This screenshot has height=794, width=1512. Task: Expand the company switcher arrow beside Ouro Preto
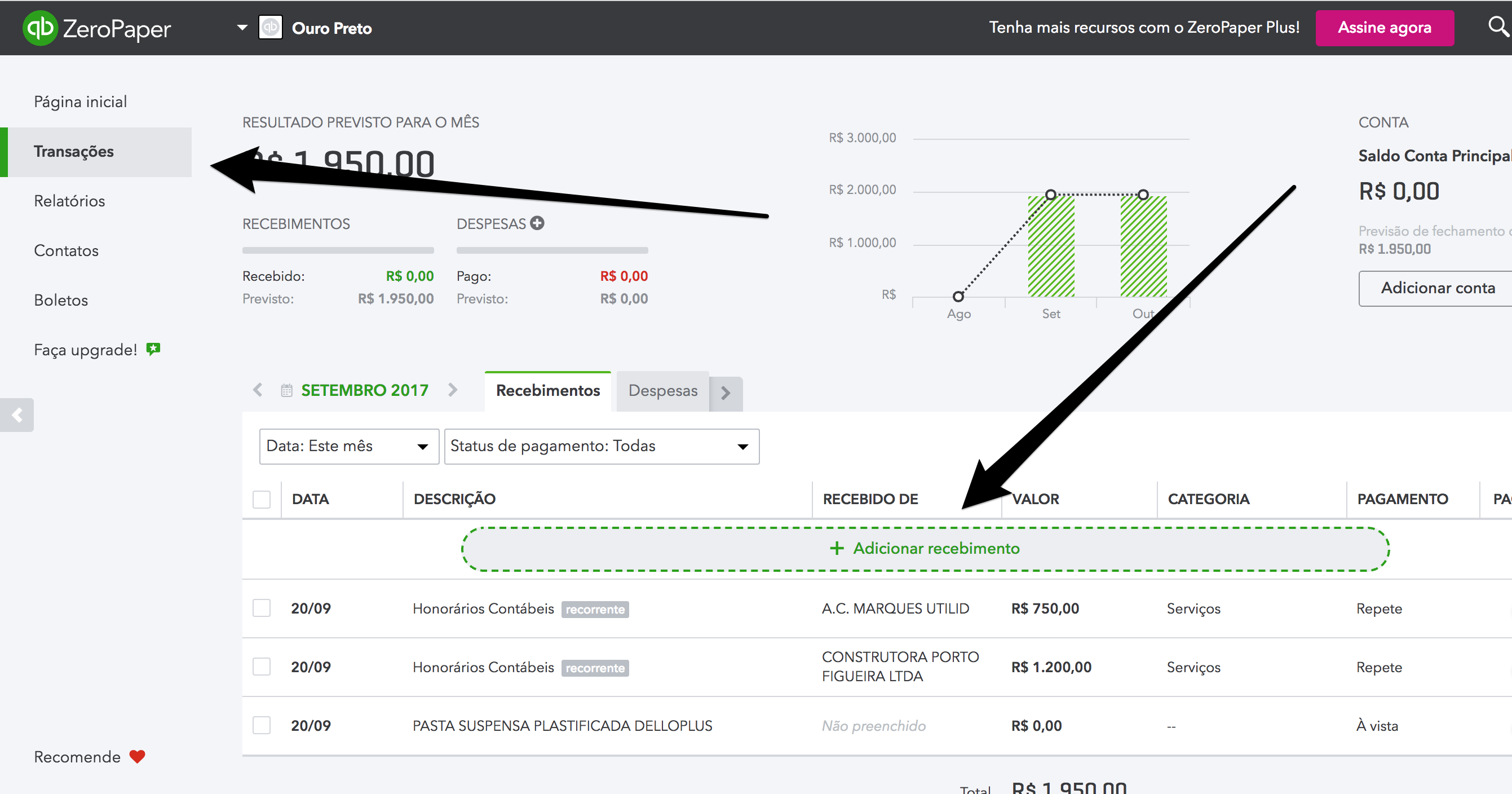242,28
